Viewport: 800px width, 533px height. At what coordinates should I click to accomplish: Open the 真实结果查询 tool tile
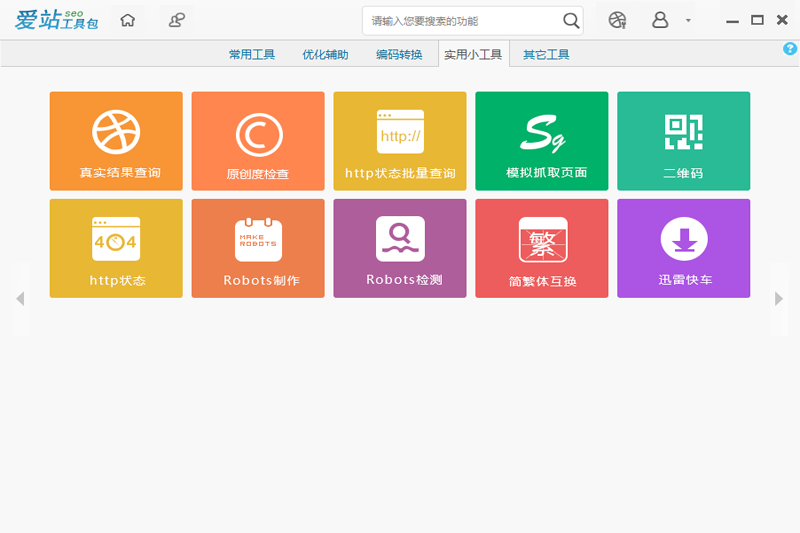click(x=116, y=141)
